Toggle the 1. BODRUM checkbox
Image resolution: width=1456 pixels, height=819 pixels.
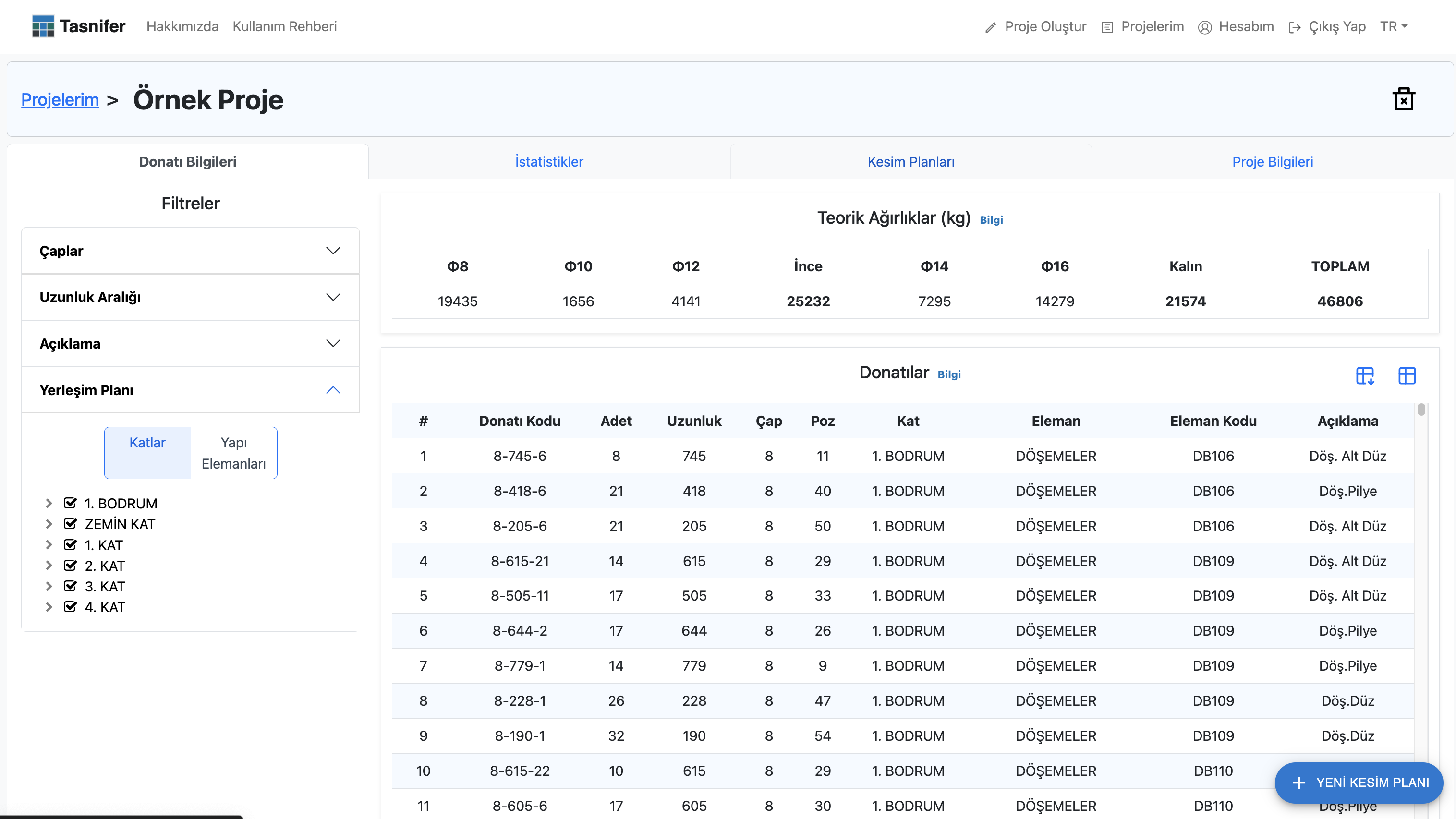tap(70, 503)
